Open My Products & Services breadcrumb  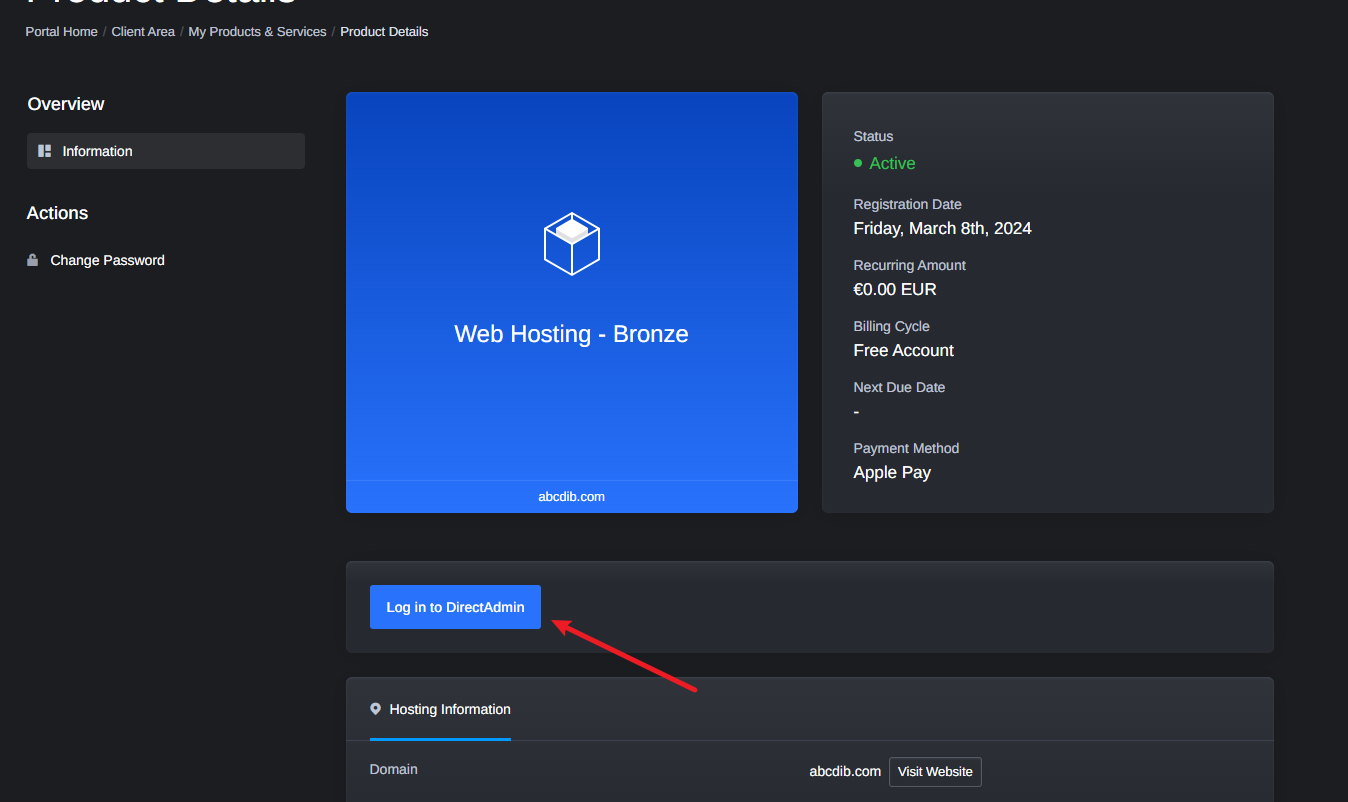(257, 32)
